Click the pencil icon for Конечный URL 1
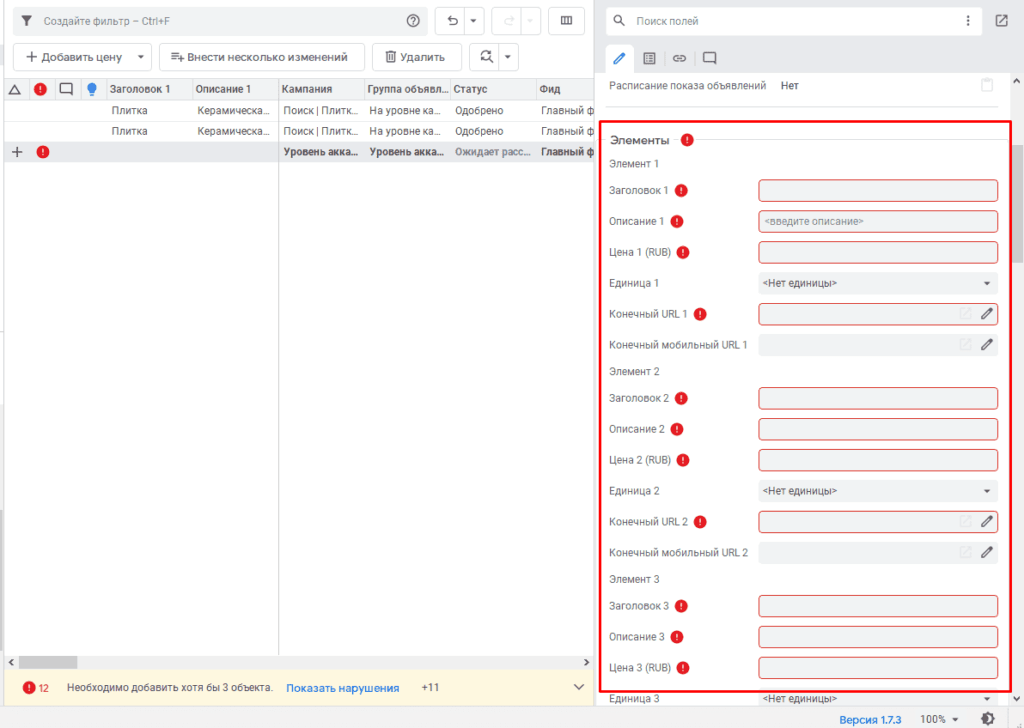This screenshot has height=728, width=1024. [x=986, y=314]
